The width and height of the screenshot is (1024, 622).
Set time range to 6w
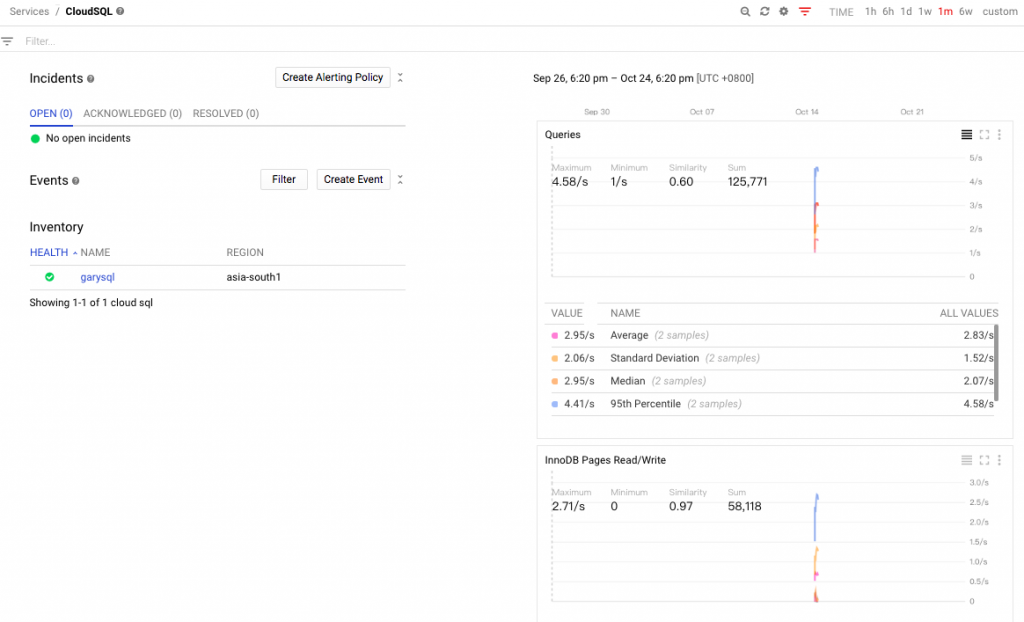[x=966, y=12]
